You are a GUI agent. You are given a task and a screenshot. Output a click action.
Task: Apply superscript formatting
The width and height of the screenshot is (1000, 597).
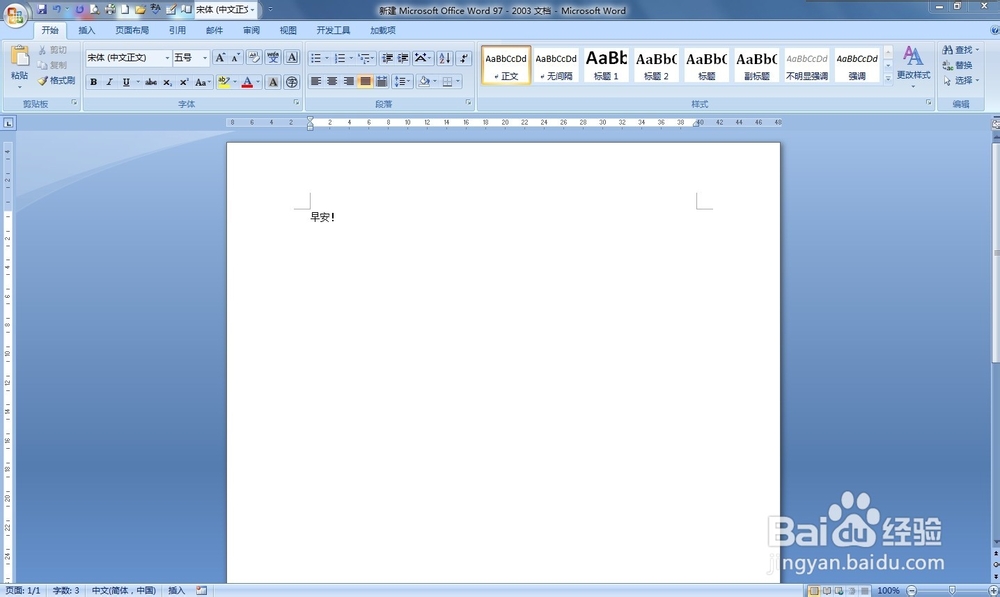(x=184, y=82)
